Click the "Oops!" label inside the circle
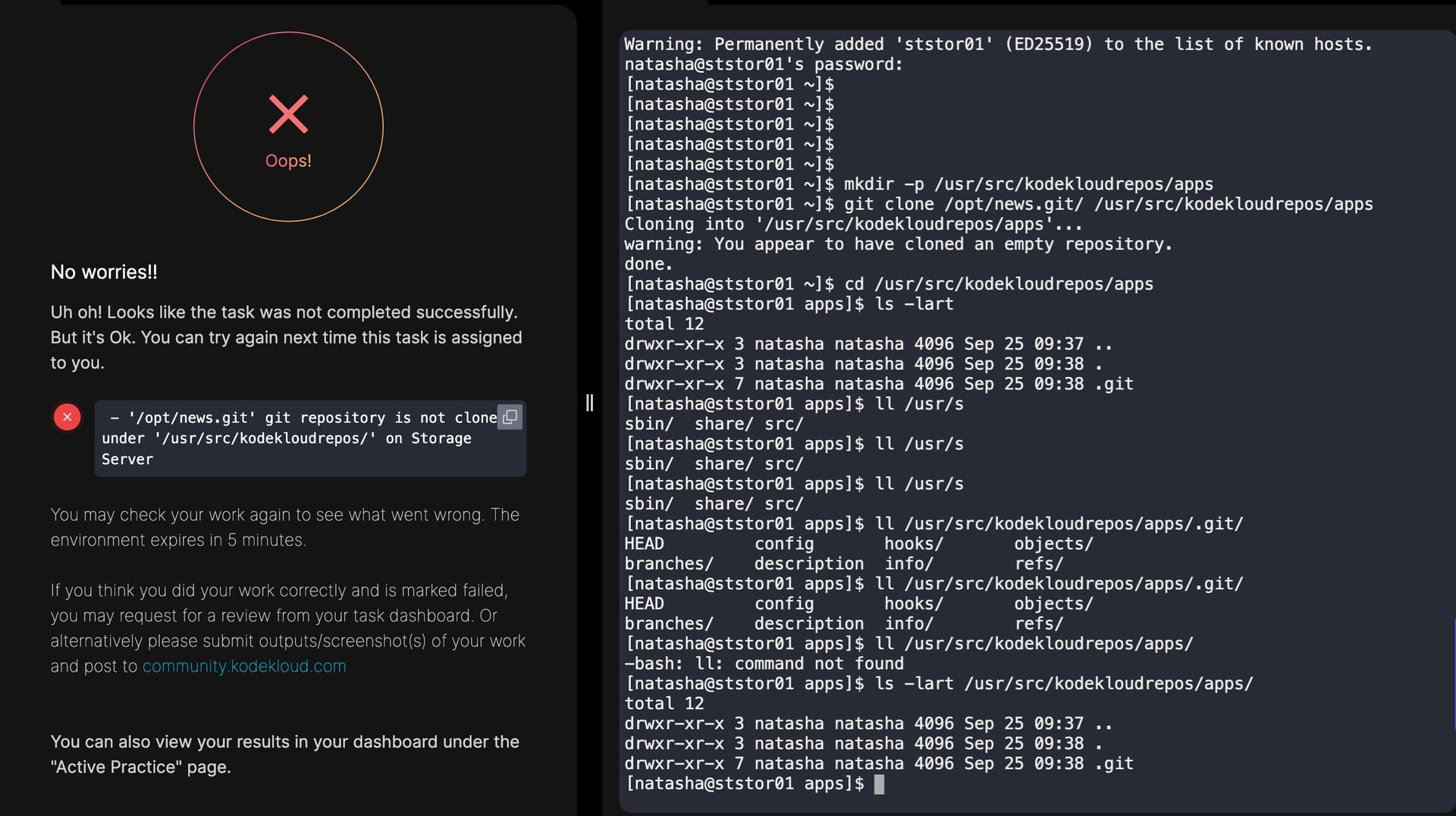The image size is (1456, 816). pos(288,161)
